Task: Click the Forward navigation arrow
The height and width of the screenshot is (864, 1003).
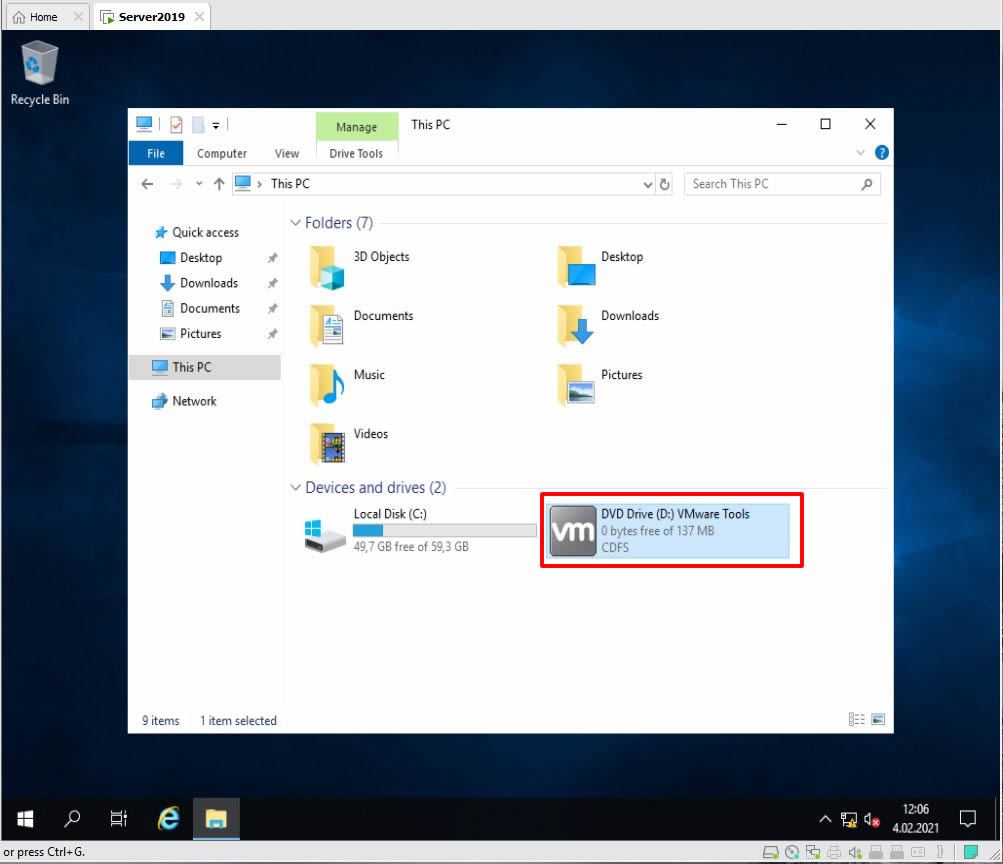Action: coord(176,184)
